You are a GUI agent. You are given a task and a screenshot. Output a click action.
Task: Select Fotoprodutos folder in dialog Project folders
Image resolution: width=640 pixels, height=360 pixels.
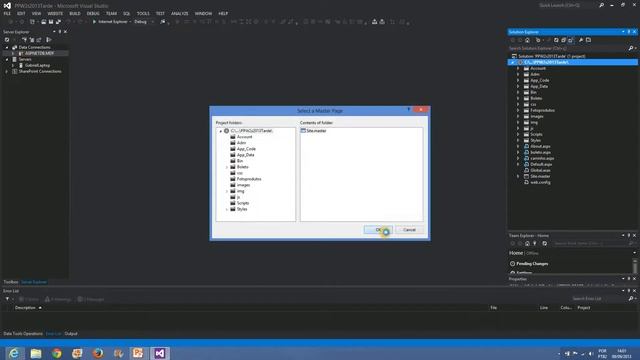click(x=249, y=179)
